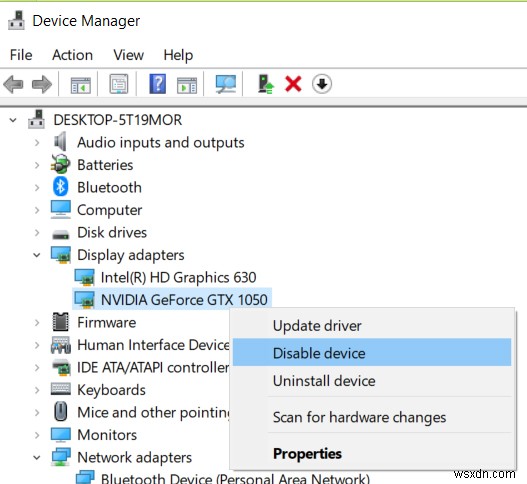
Task: Select the Monitors category
Action: pos(107,435)
